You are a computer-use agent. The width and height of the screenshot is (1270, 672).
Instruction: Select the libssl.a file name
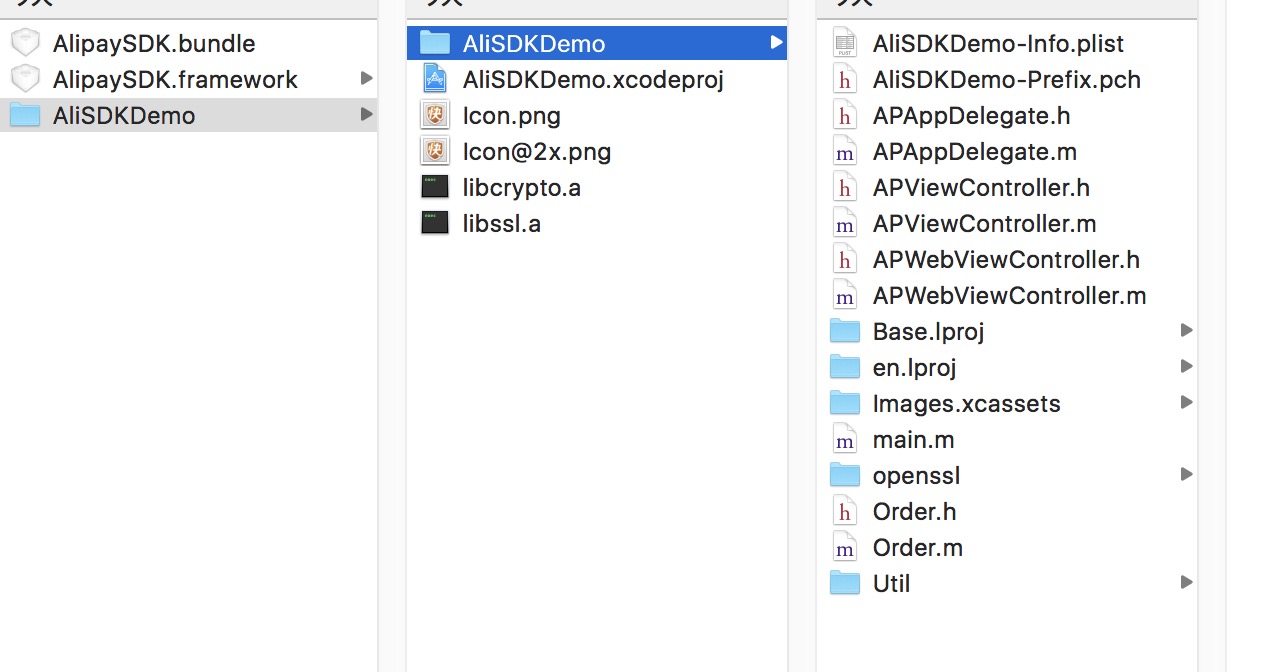[x=502, y=224]
